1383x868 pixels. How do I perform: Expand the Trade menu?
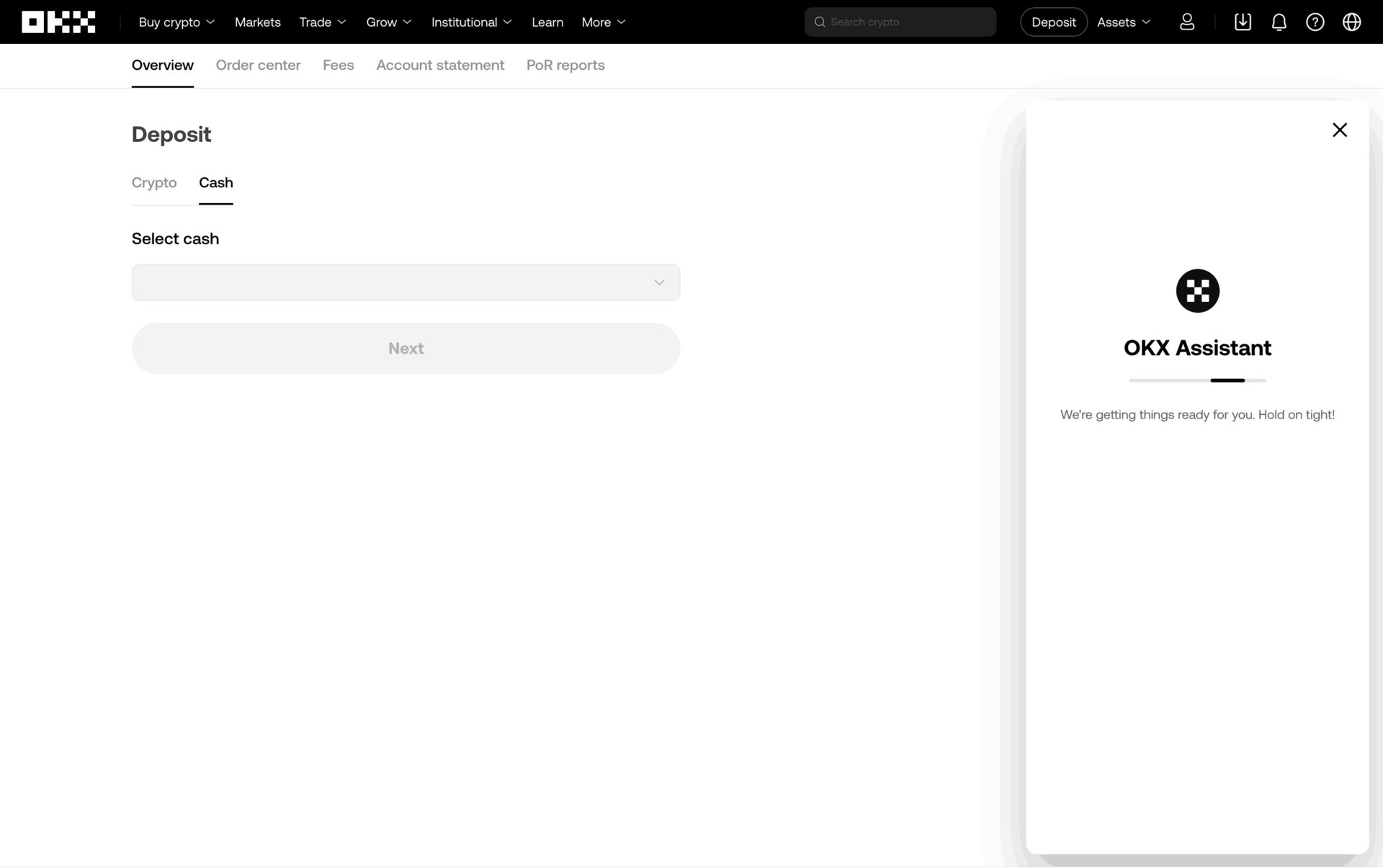tap(323, 22)
